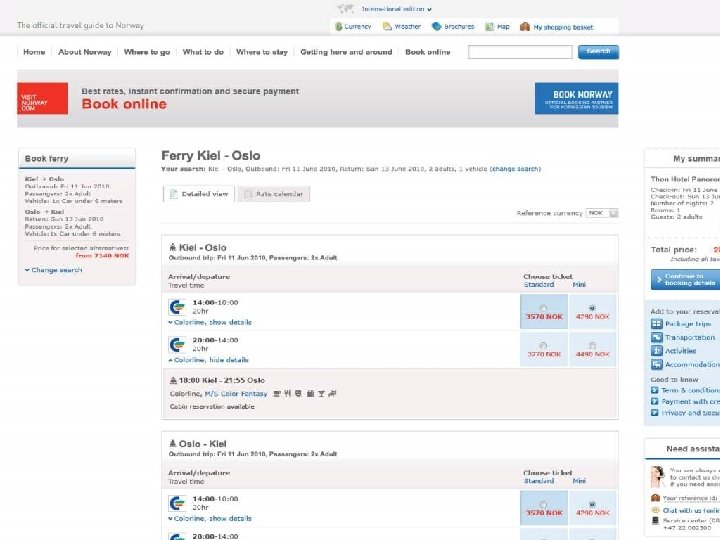This screenshot has width=720, height=540.
Task: Hide details for Kiel-Oslo 20:00 Colorline
Action: pyautogui.click(x=208, y=360)
